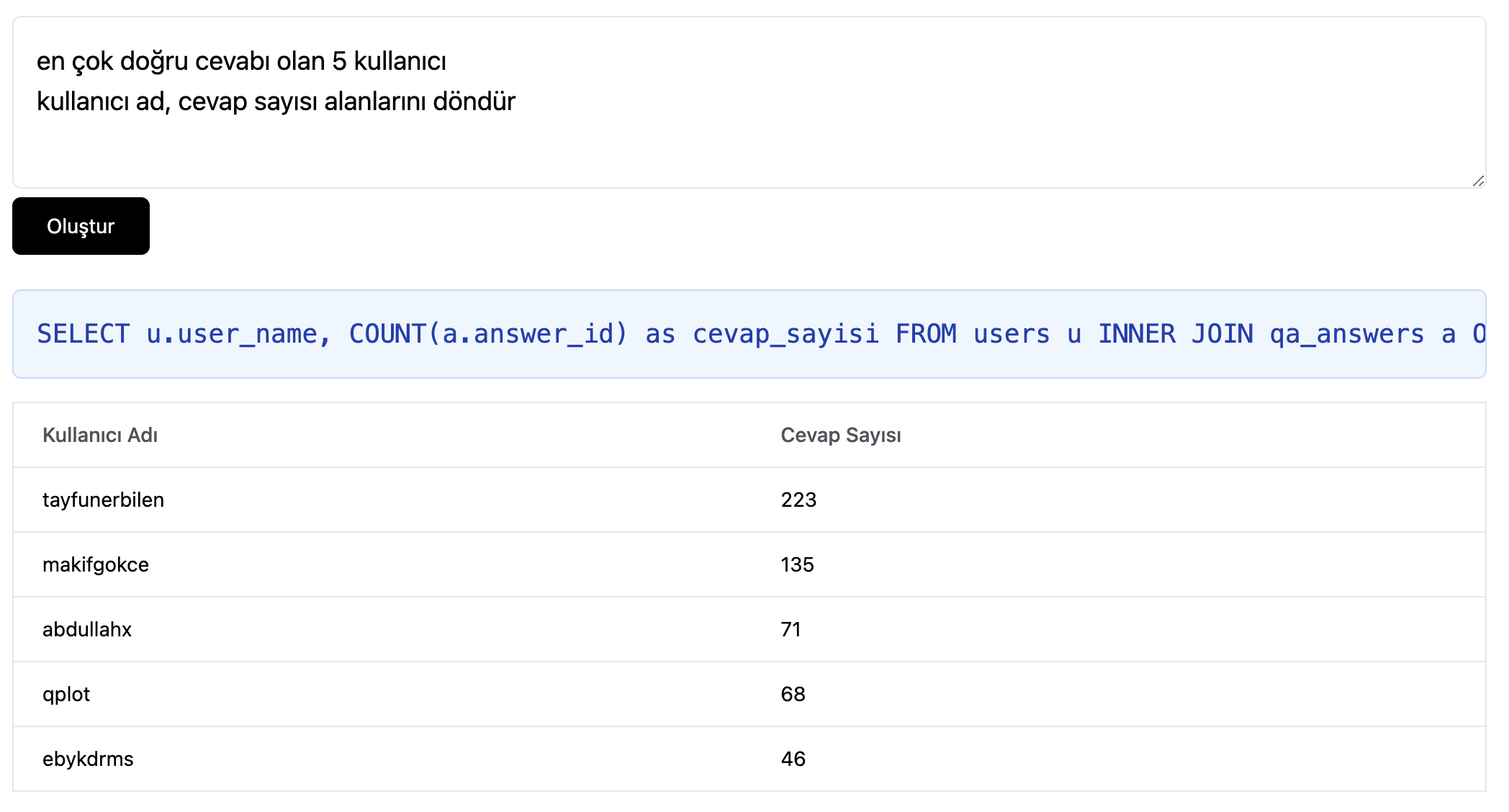The height and width of the screenshot is (812, 1509).
Task: Select the ebykdrms username cell
Action: point(88,759)
